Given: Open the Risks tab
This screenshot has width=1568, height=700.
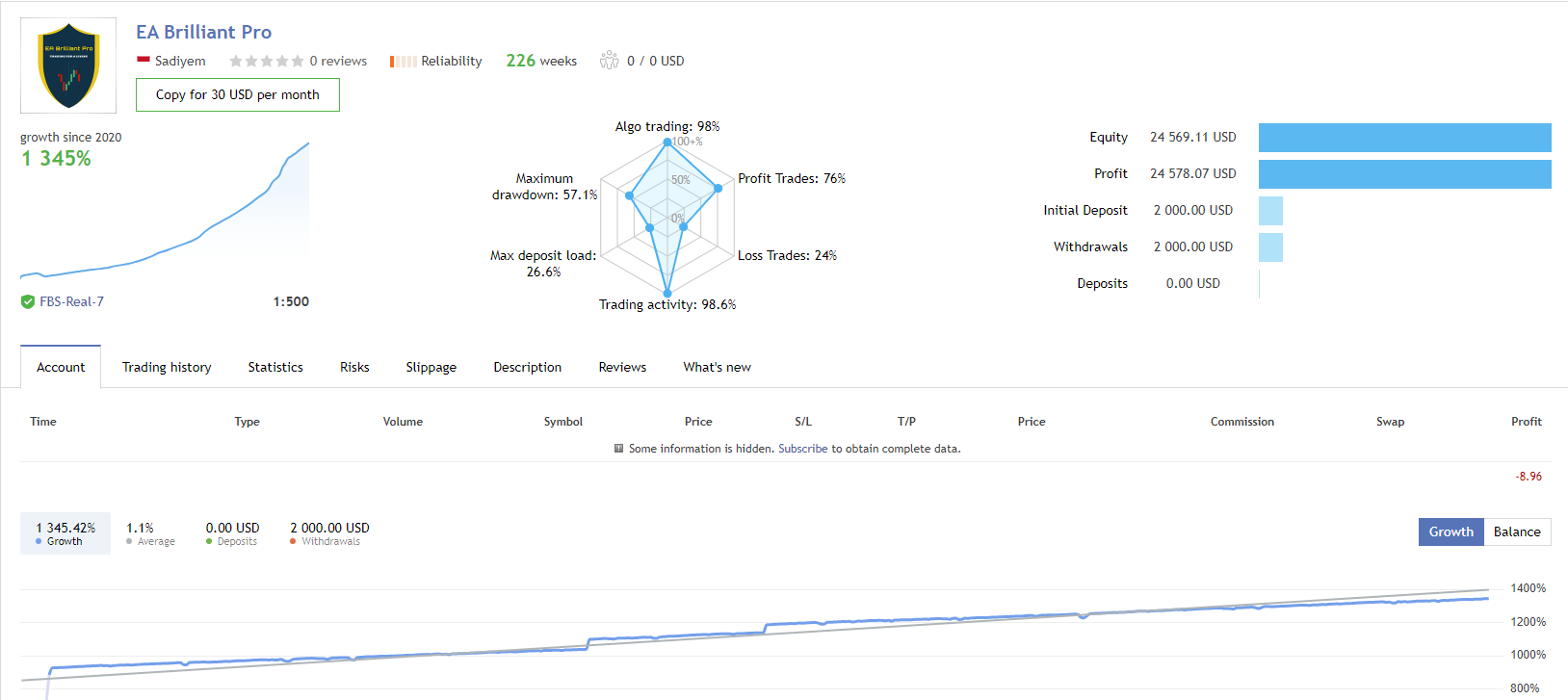Looking at the screenshot, I should [x=354, y=367].
